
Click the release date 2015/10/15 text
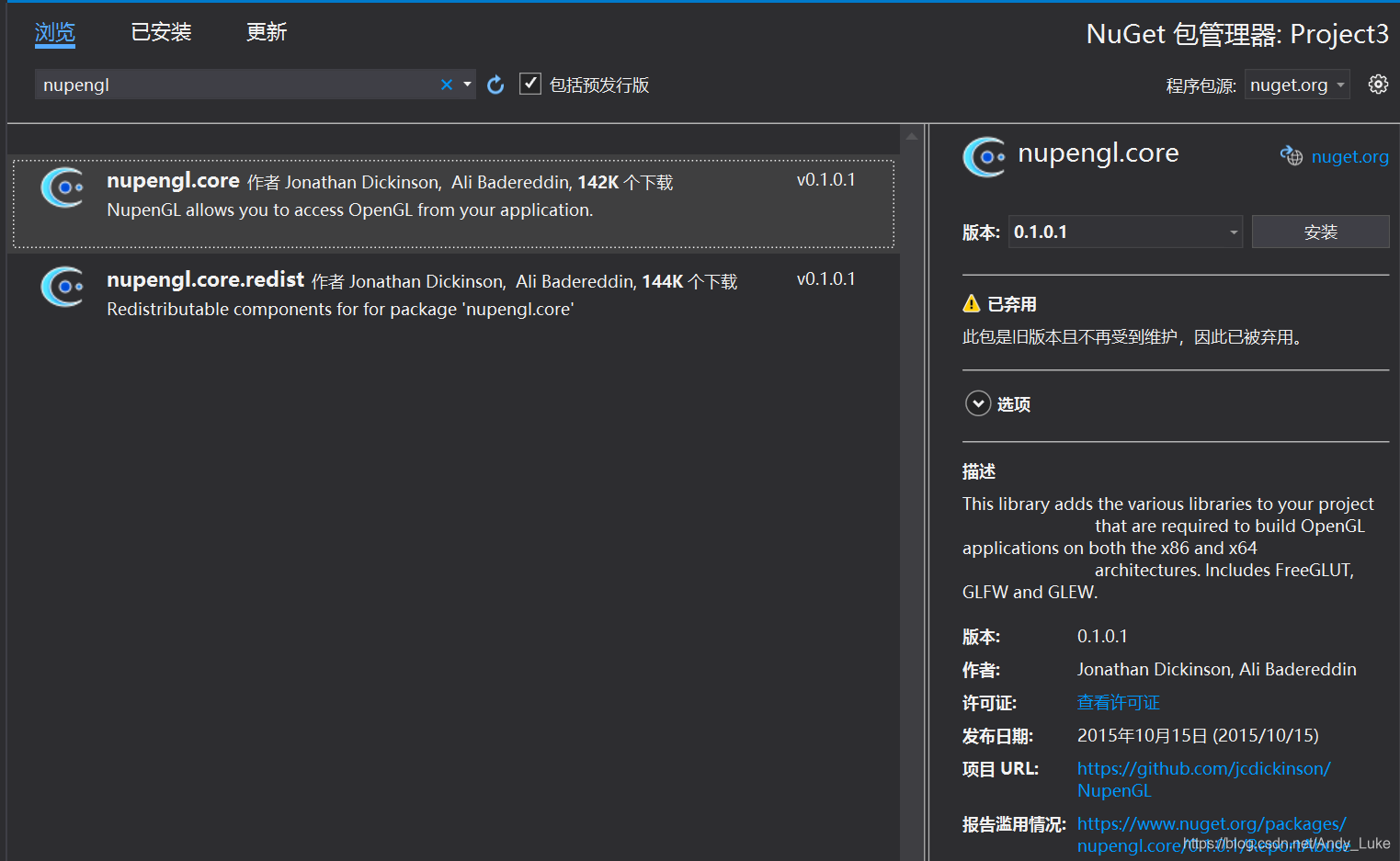pyautogui.click(x=1198, y=735)
